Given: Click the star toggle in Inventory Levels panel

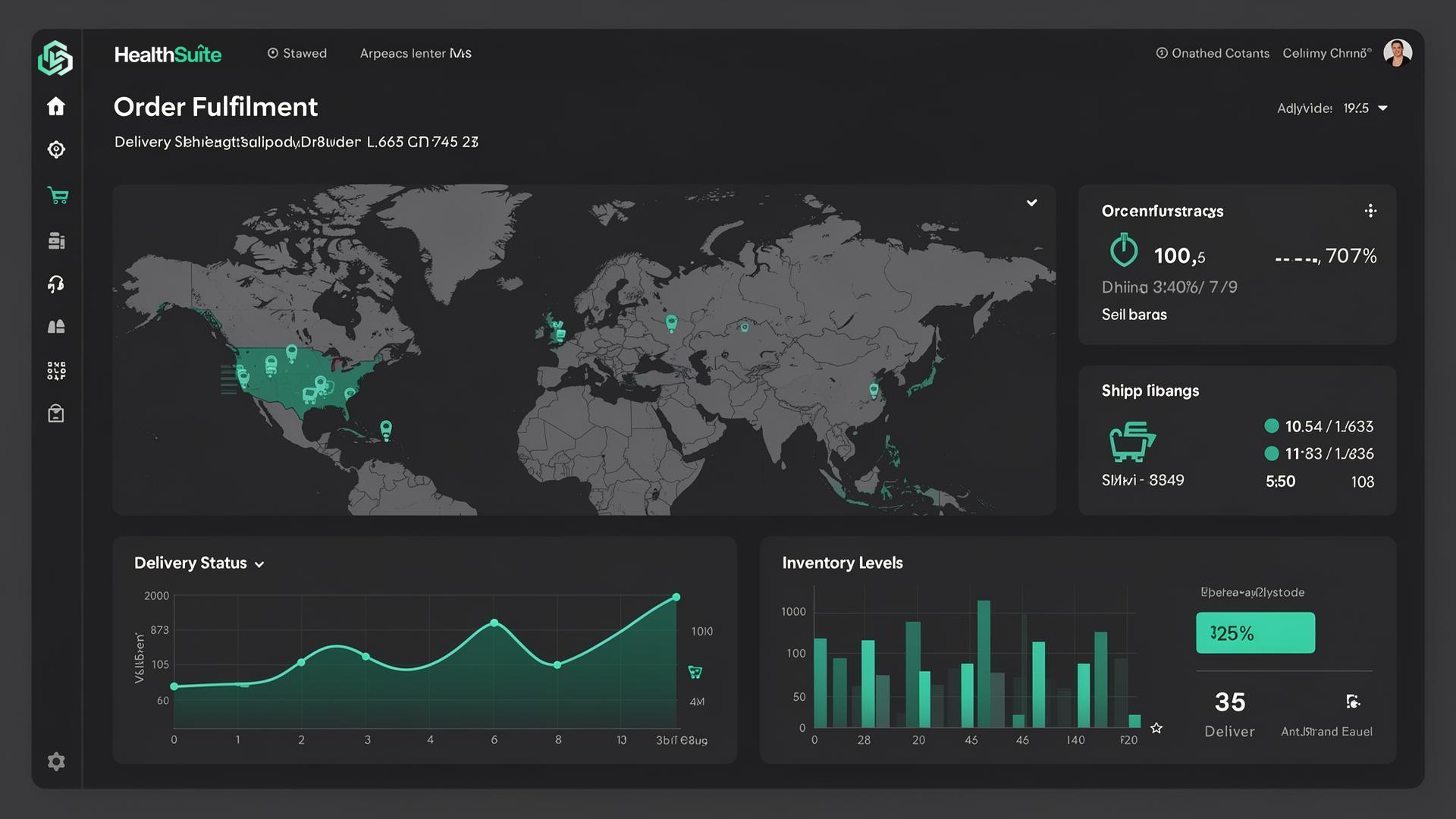Looking at the screenshot, I should pyautogui.click(x=1156, y=727).
